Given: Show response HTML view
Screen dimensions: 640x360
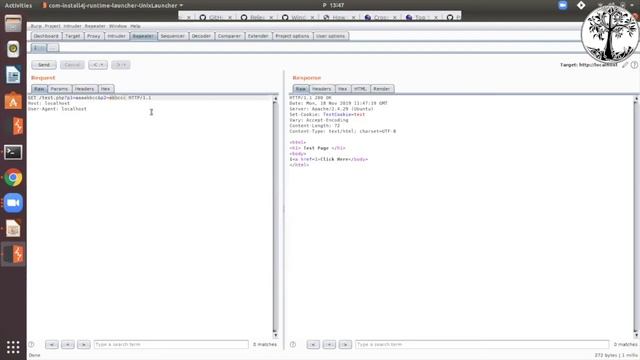Looking at the screenshot, I should click(360, 89).
